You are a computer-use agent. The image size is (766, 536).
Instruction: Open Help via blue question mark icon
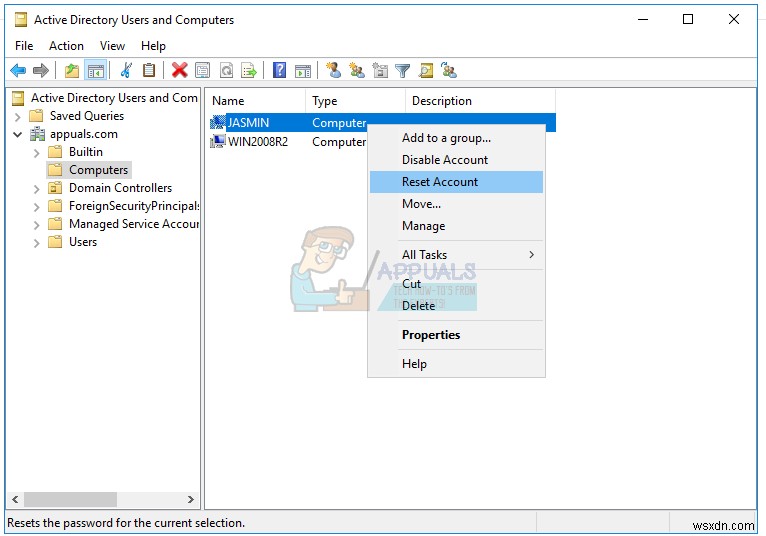tap(279, 70)
